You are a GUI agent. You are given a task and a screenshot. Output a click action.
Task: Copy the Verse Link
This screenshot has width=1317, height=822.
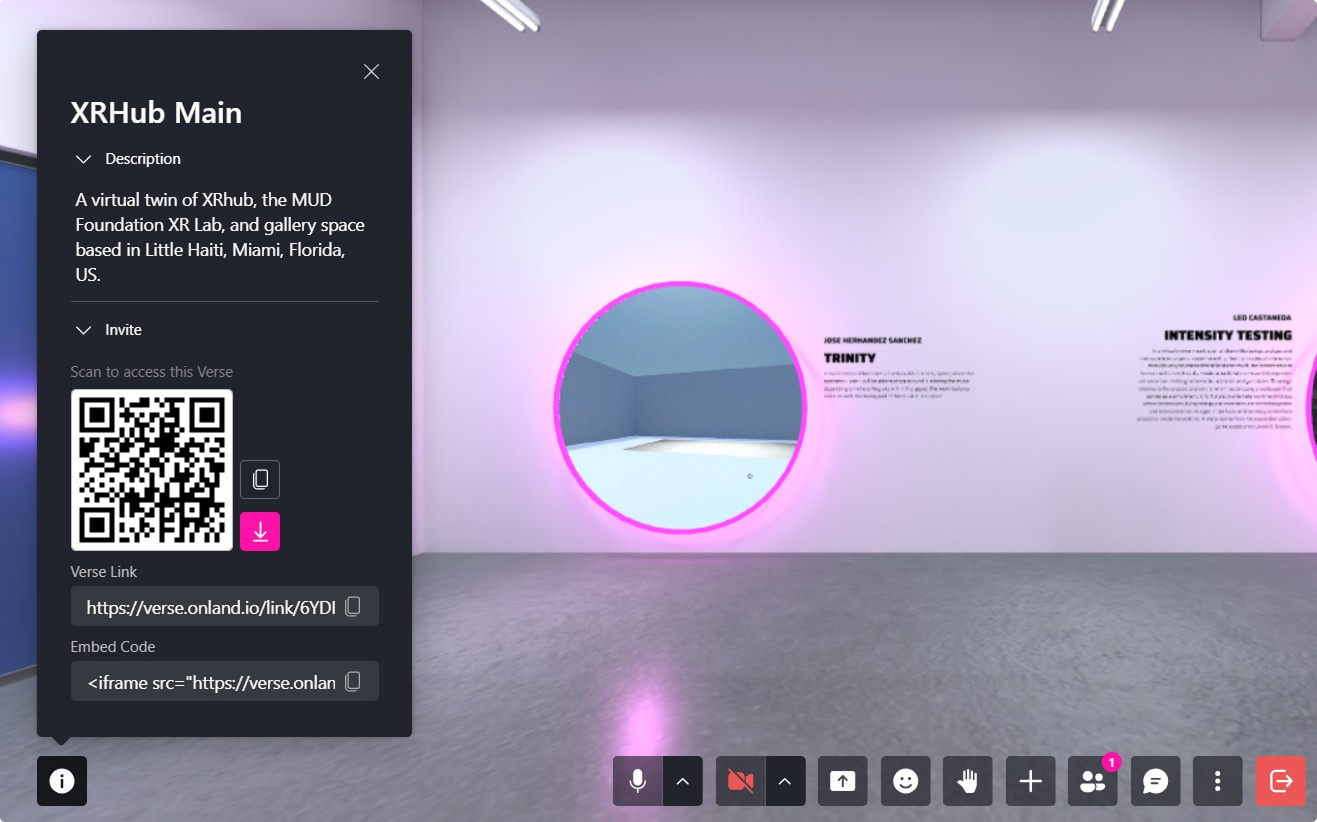click(352, 606)
